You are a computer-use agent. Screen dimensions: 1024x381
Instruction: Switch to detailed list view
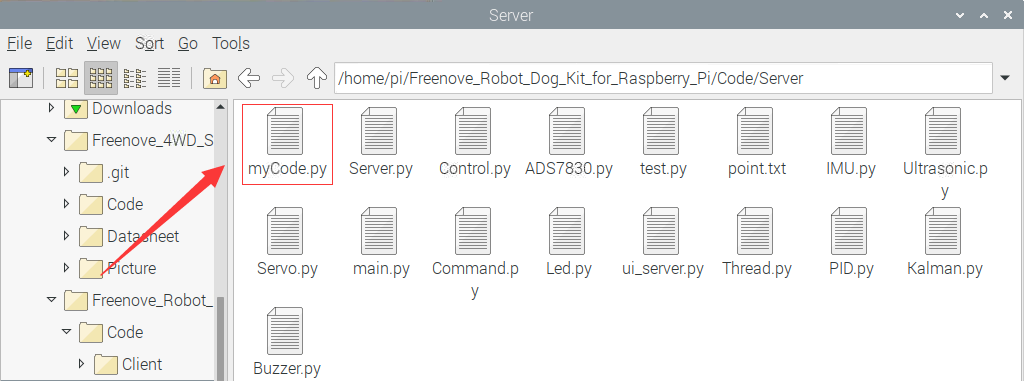[x=168, y=78]
